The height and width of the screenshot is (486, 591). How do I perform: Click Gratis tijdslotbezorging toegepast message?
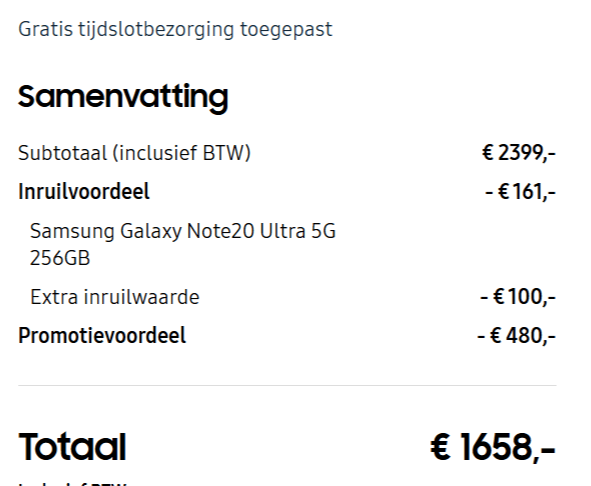click(175, 29)
